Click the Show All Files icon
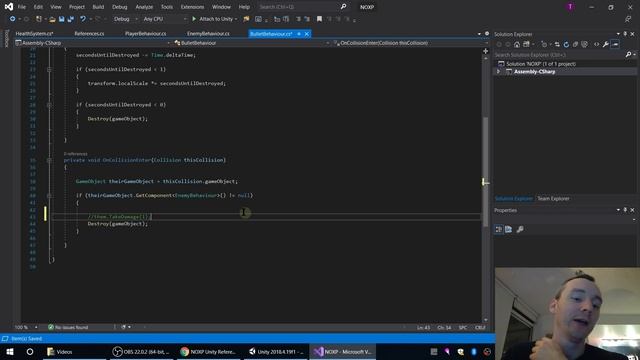Image resolution: width=640 pixels, height=360 pixels. 584,44
